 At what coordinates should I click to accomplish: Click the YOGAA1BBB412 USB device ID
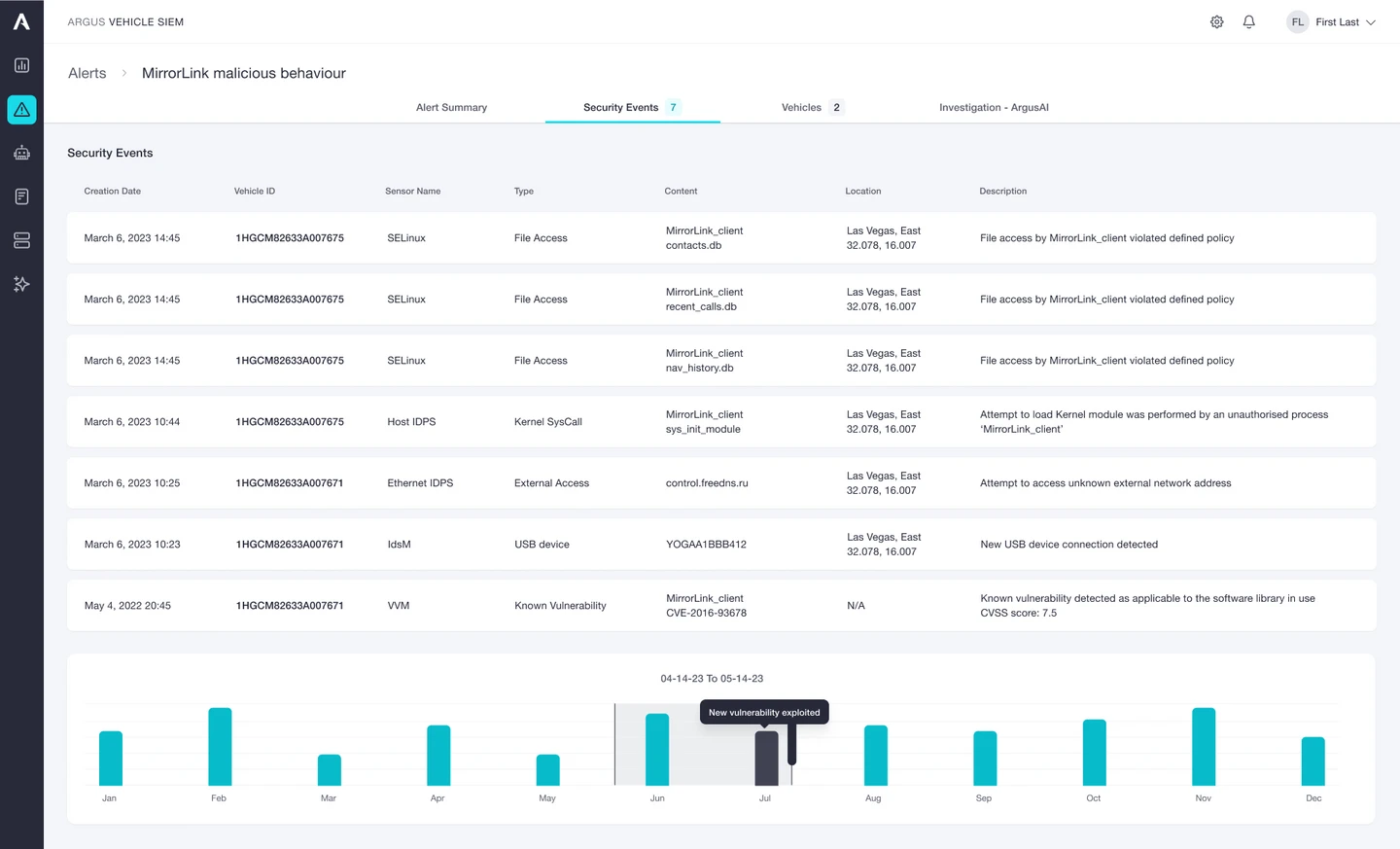tap(706, 545)
